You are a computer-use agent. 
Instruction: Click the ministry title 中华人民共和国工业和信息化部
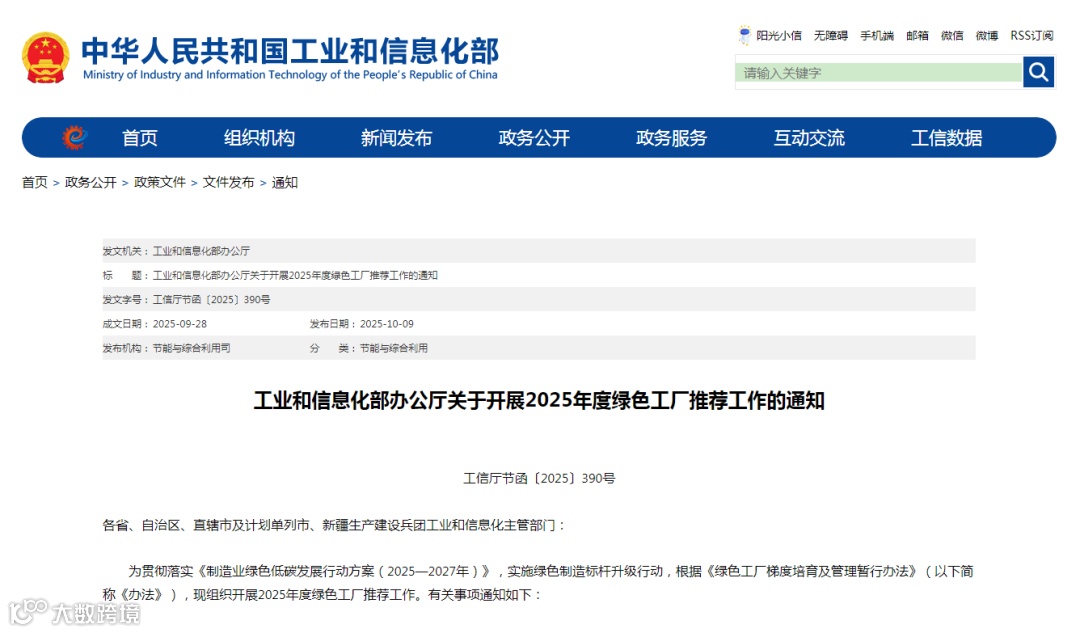pyautogui.click(x=293, y=50)
